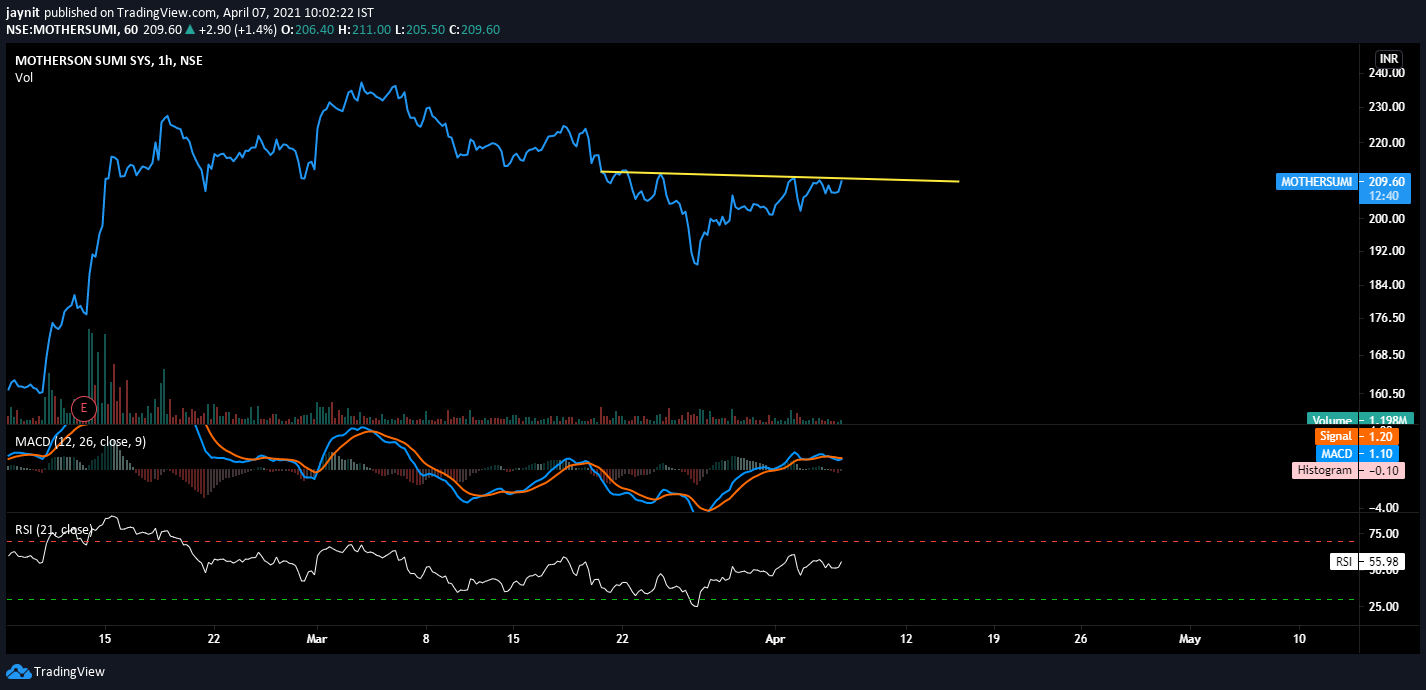Screen dimensions: 1426x690
Task: Click the 'Apr' label on the time axis
Action: click(776, 637)
